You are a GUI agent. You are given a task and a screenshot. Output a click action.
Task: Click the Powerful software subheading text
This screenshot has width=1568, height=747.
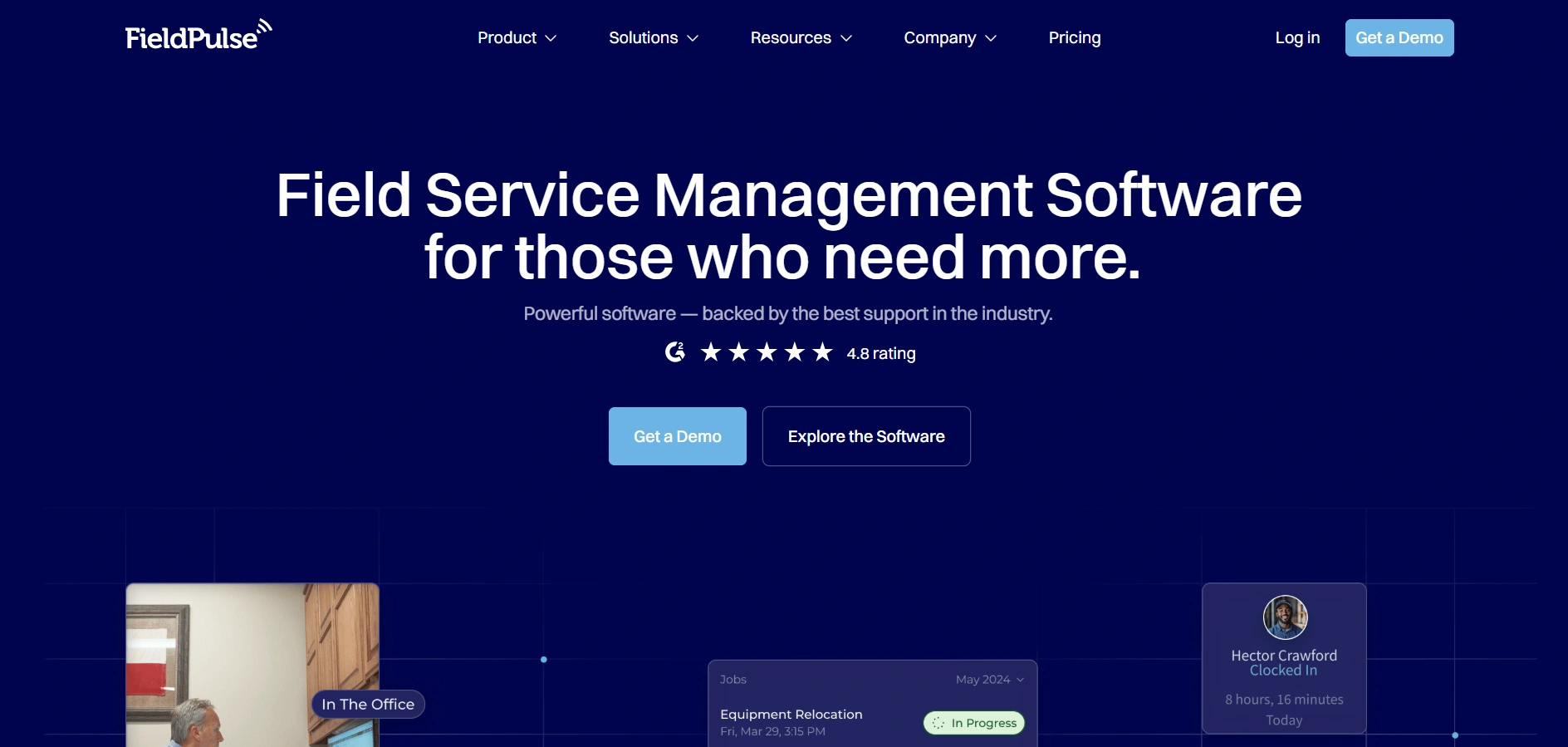[788, 313]
